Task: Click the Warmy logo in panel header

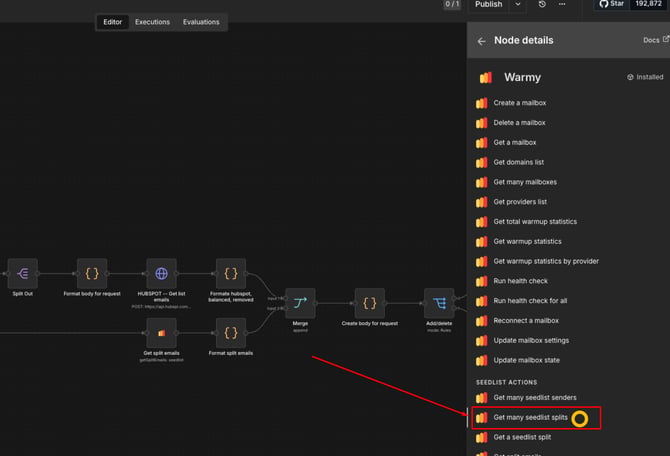Action: click(486, 77)
